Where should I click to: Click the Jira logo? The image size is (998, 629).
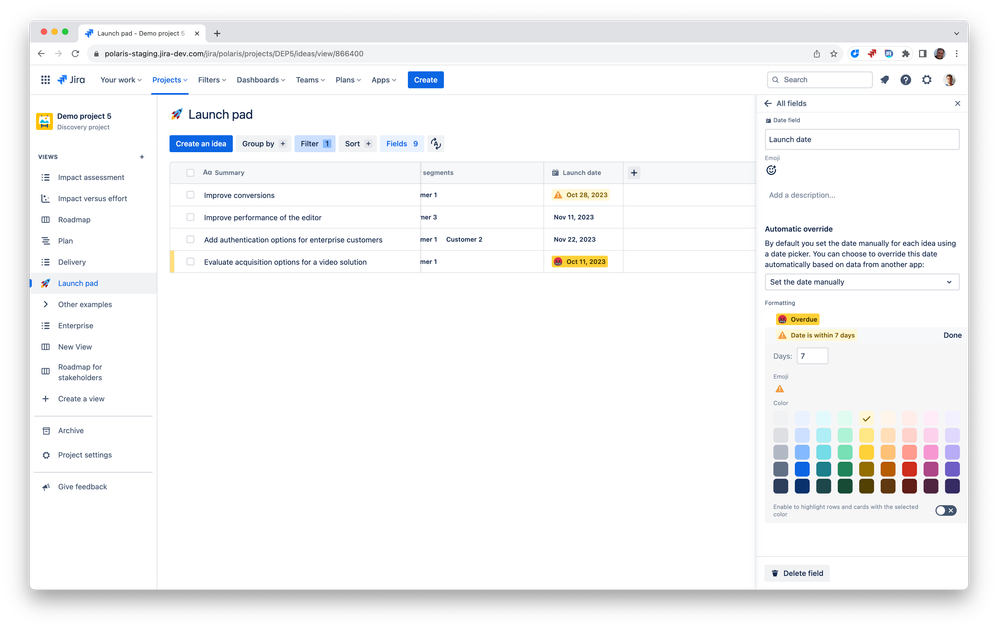tap(71, 80)
